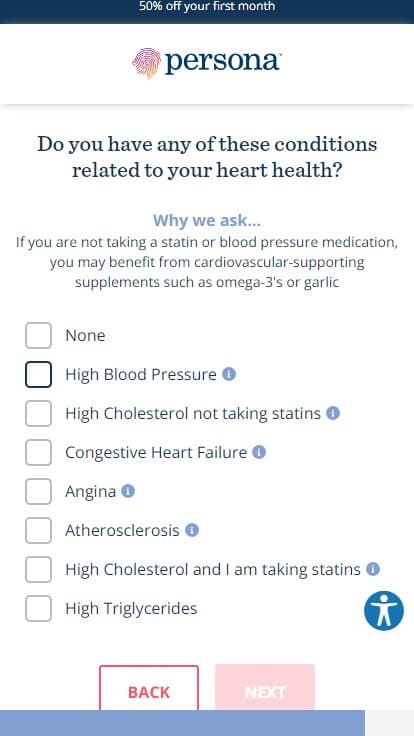Click the NEXT button

pos(265,688)
